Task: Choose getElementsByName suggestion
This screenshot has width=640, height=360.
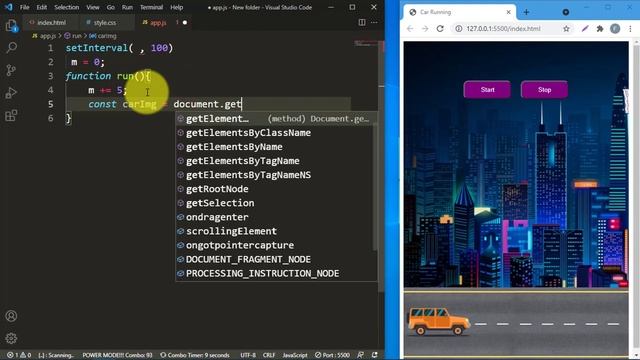Action: coord(276,147)
